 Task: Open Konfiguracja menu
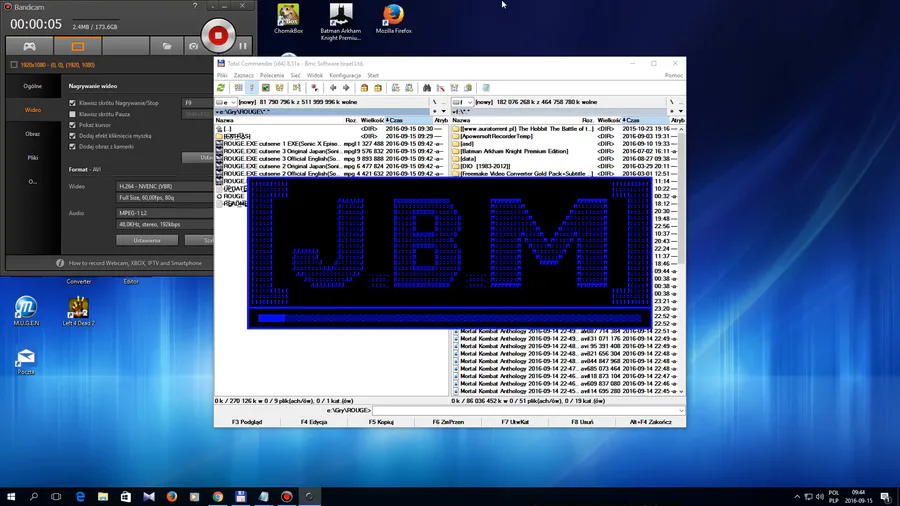(345, 75)
